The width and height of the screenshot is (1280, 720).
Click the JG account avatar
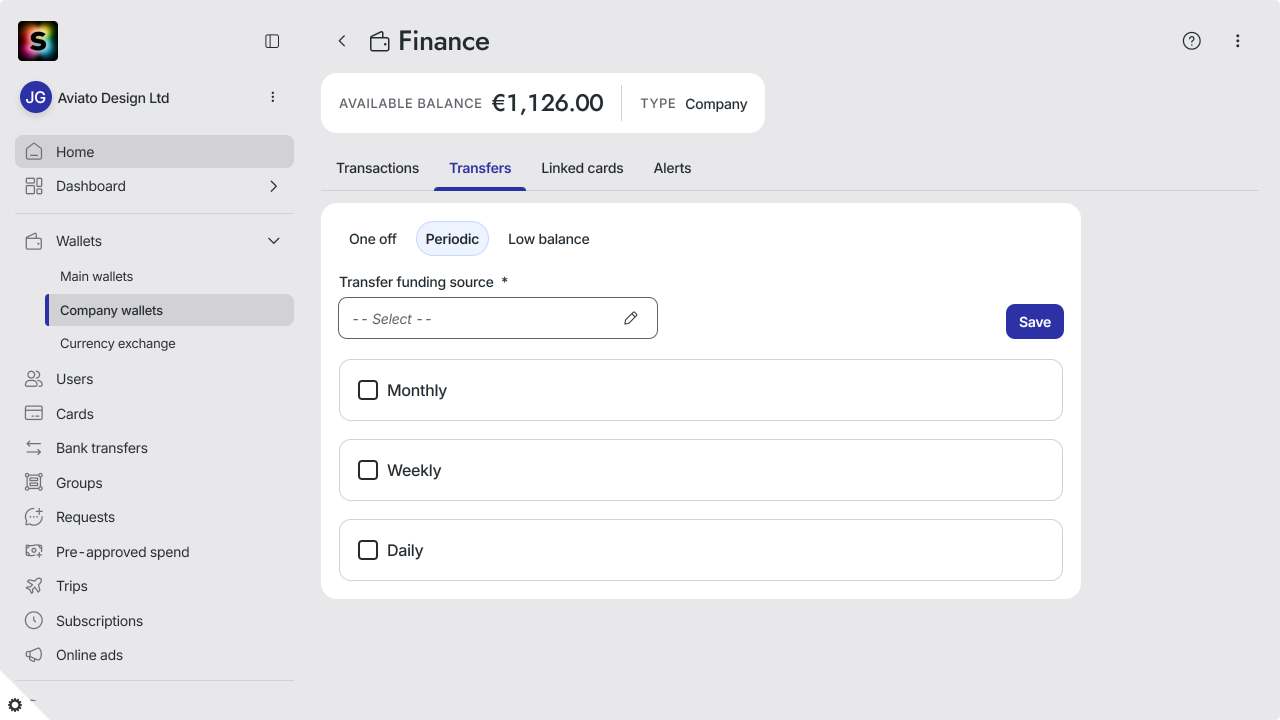pyautogui.click(x=36, y=98)
